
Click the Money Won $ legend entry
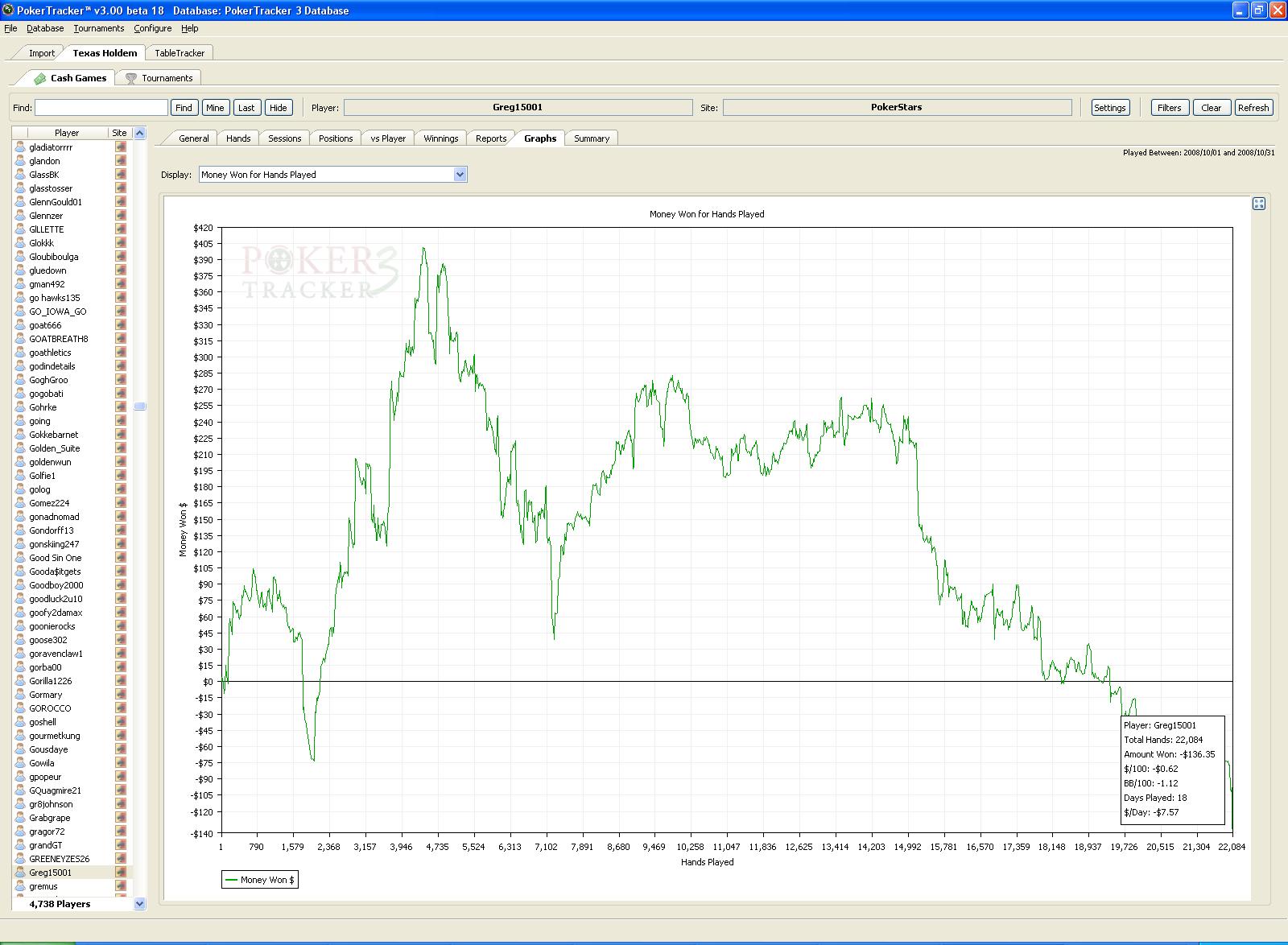pos(260,880)
